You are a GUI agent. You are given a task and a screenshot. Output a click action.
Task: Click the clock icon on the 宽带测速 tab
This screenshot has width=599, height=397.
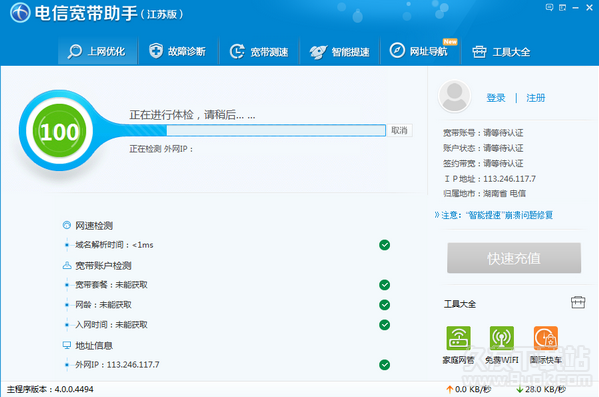coord(237,51)
